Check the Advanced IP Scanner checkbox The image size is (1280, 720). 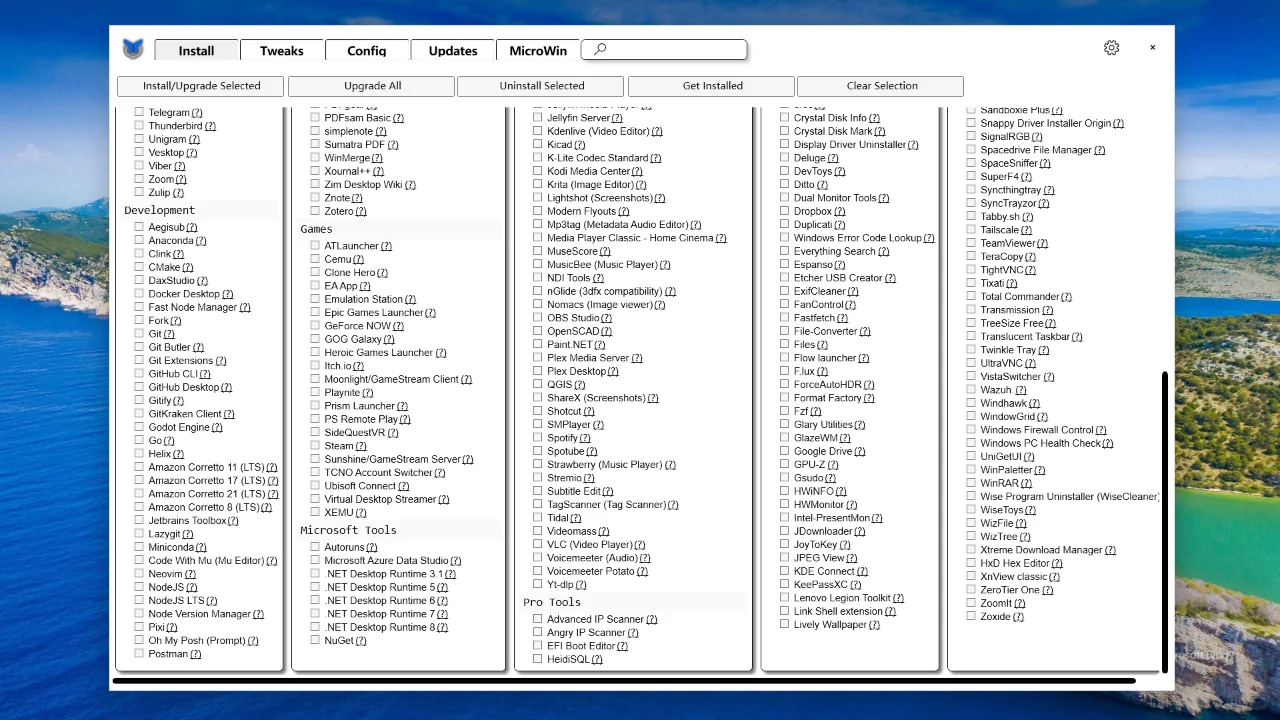[x=537, y=619]
